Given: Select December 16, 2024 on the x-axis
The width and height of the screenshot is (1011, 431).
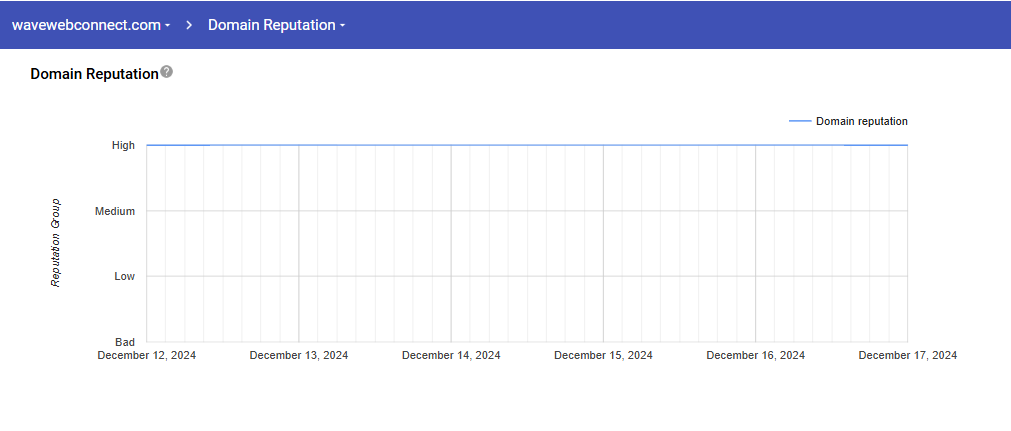Looking at the screenshot, I should tap(755, 355).
